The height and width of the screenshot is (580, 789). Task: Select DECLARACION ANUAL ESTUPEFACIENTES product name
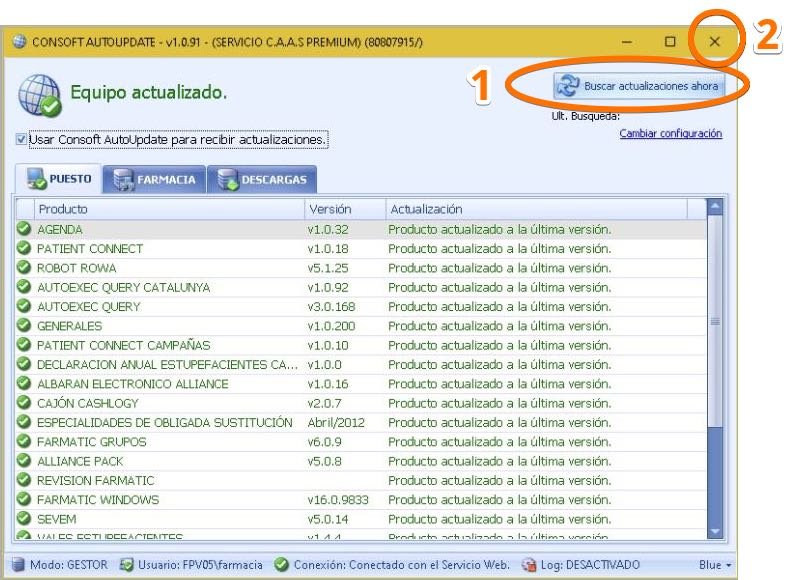tap(167, 365)
